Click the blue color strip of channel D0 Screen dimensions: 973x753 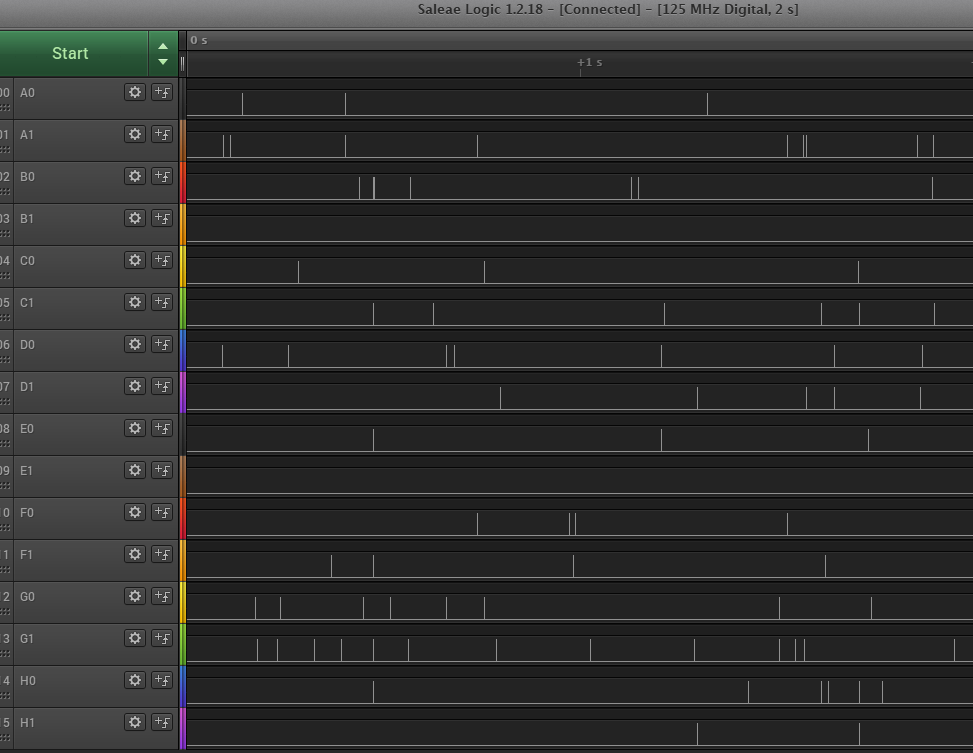click(x=183, y=351)
